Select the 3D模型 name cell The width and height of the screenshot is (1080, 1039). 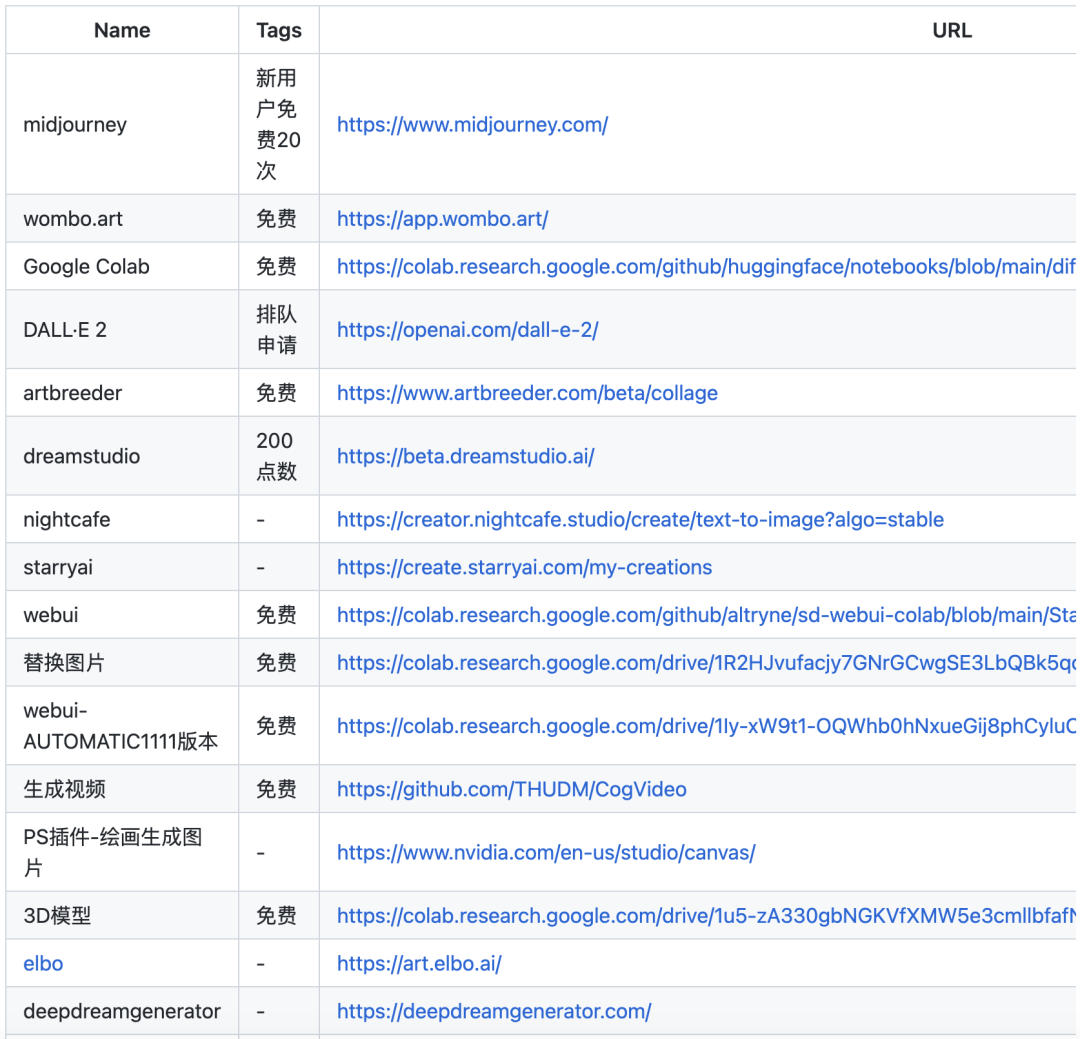123,916
